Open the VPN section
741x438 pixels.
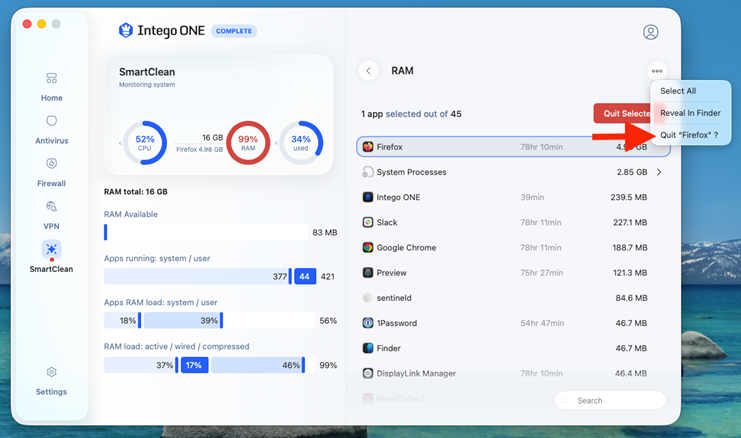pos(52,215)
